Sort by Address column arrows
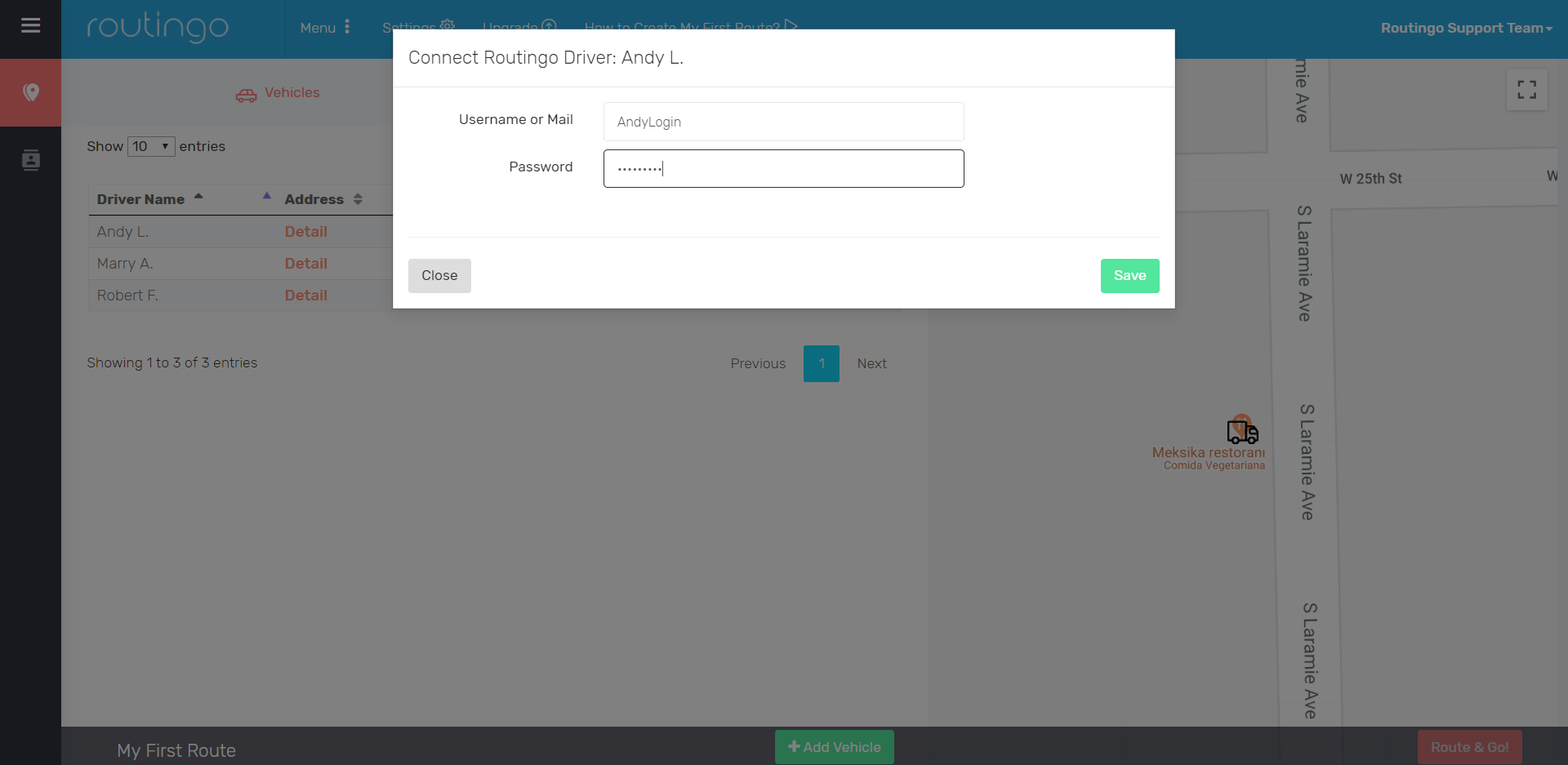 358,199
